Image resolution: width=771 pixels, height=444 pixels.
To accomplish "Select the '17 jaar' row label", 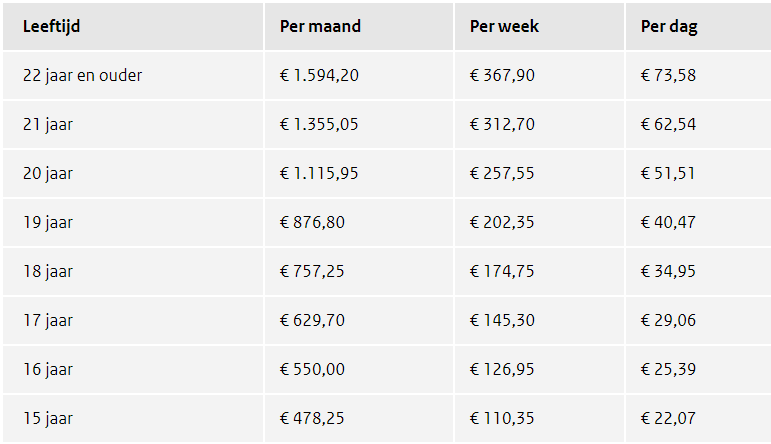I will coord(48,321).
